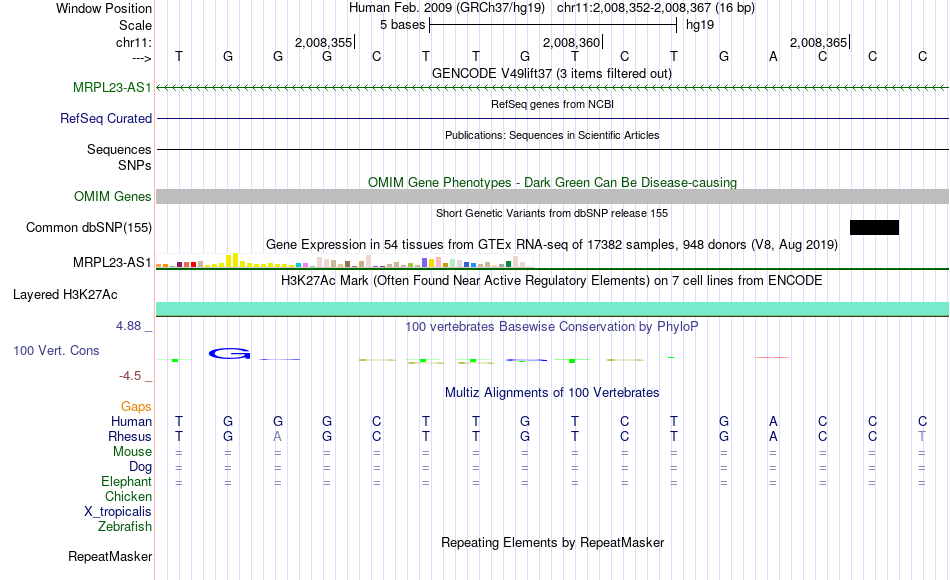Click the OMIM Gene Phenotypes track title

[553, 182]
